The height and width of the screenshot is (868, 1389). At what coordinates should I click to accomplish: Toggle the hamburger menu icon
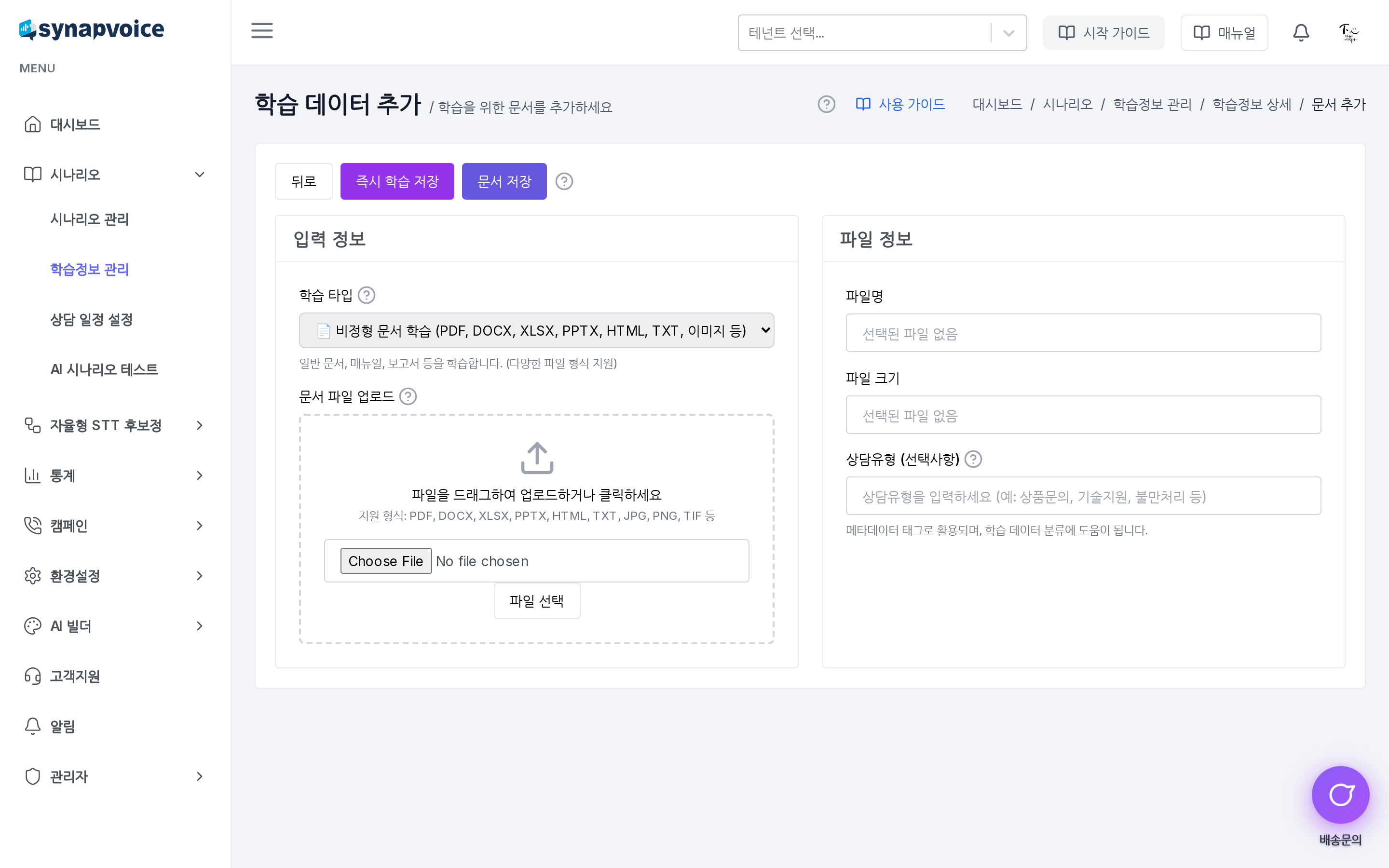coord(262,31)
